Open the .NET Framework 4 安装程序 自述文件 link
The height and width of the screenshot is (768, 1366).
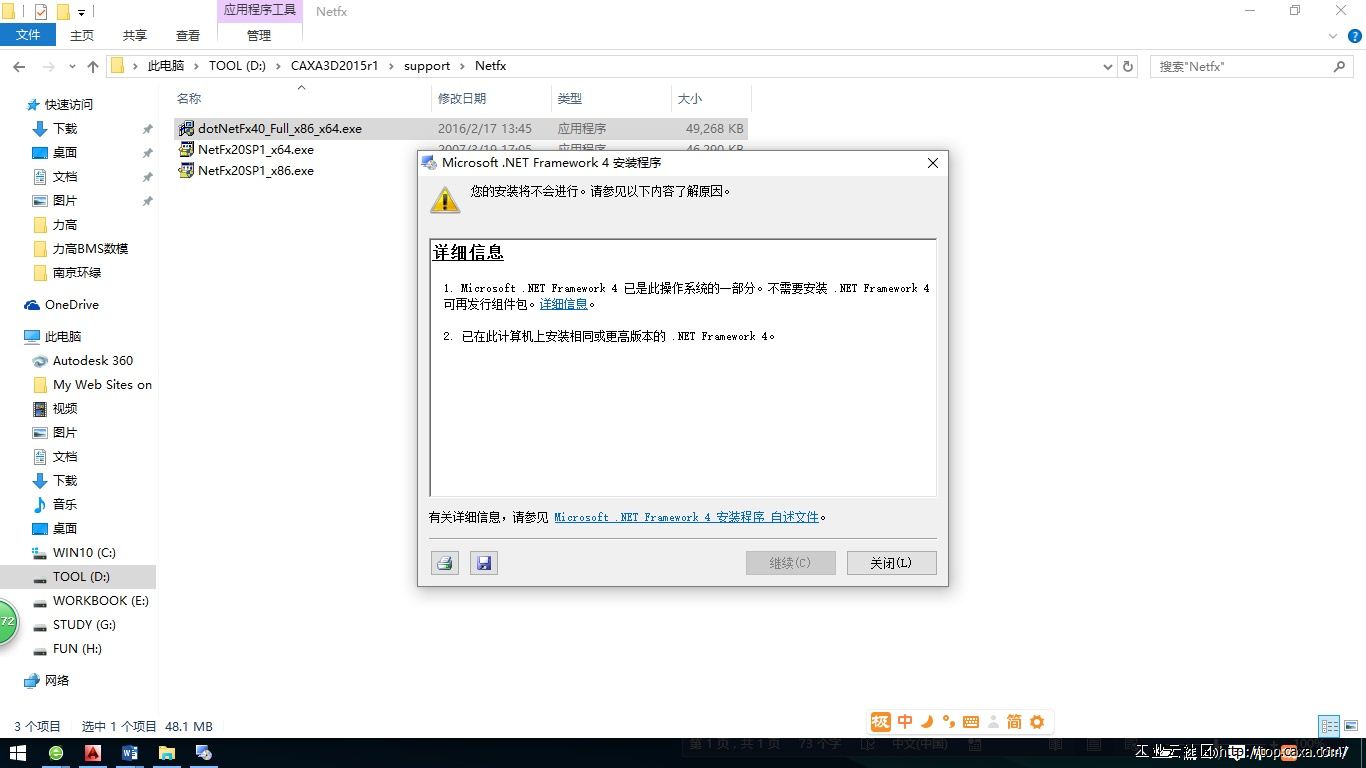[686, 517]
